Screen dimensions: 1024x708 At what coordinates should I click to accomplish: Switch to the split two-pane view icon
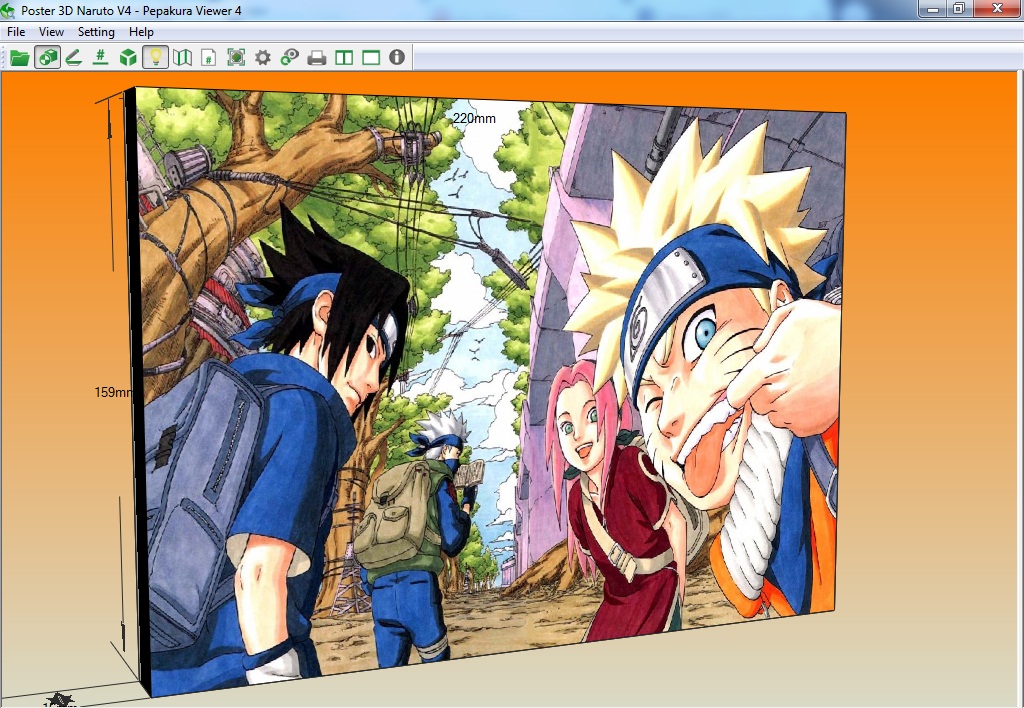pyautogui.click(x=344, y=57)
